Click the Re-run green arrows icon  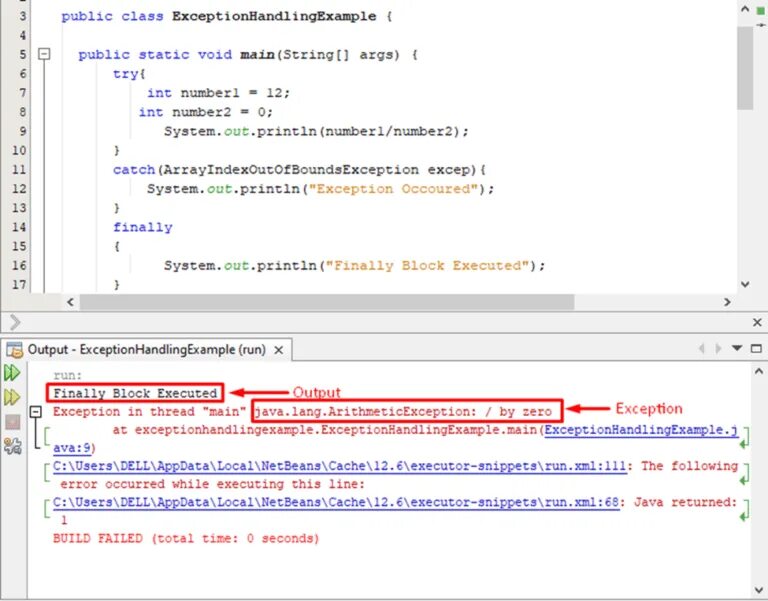(12, 373)
